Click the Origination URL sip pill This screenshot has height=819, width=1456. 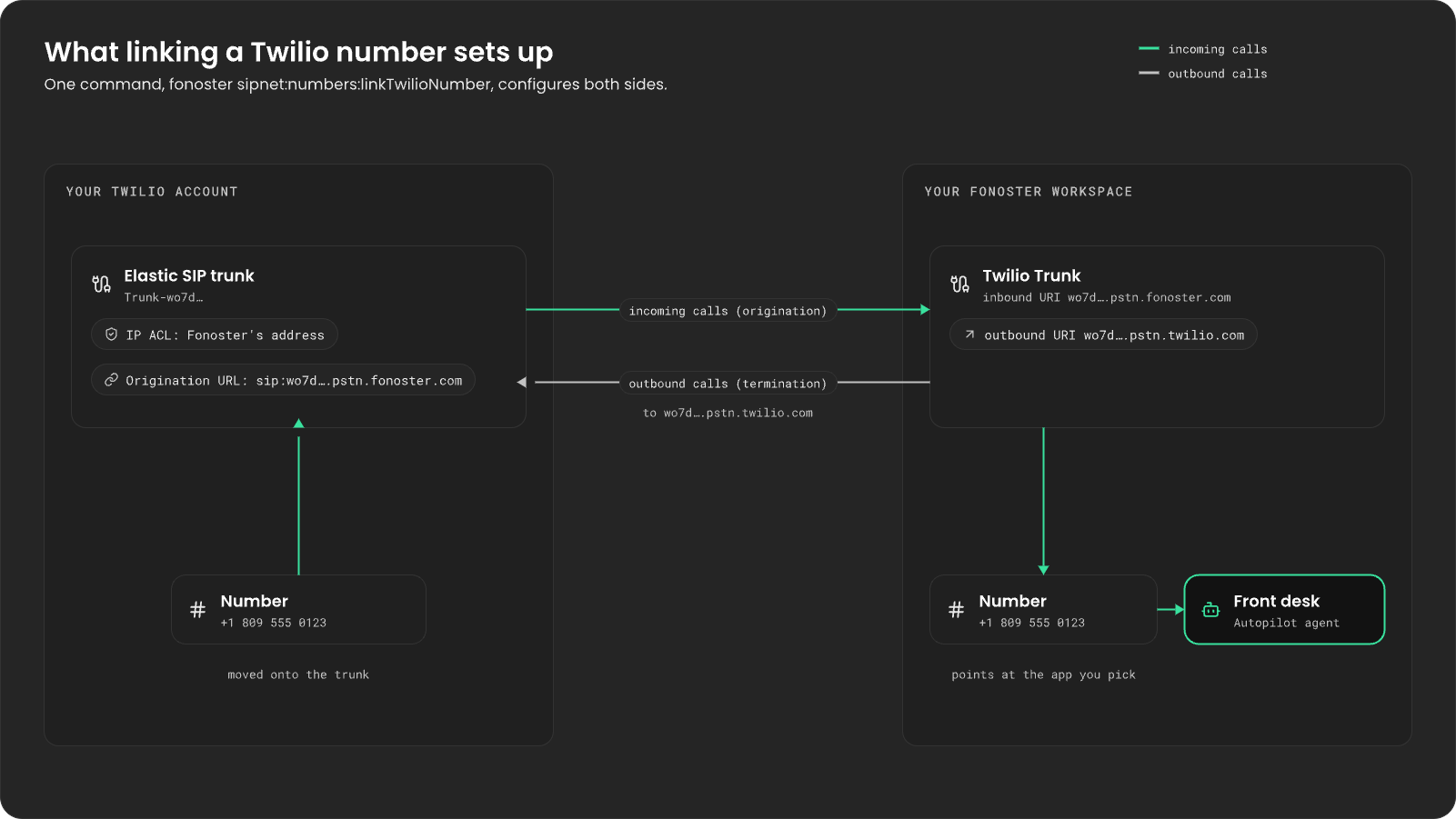point(283,380)
